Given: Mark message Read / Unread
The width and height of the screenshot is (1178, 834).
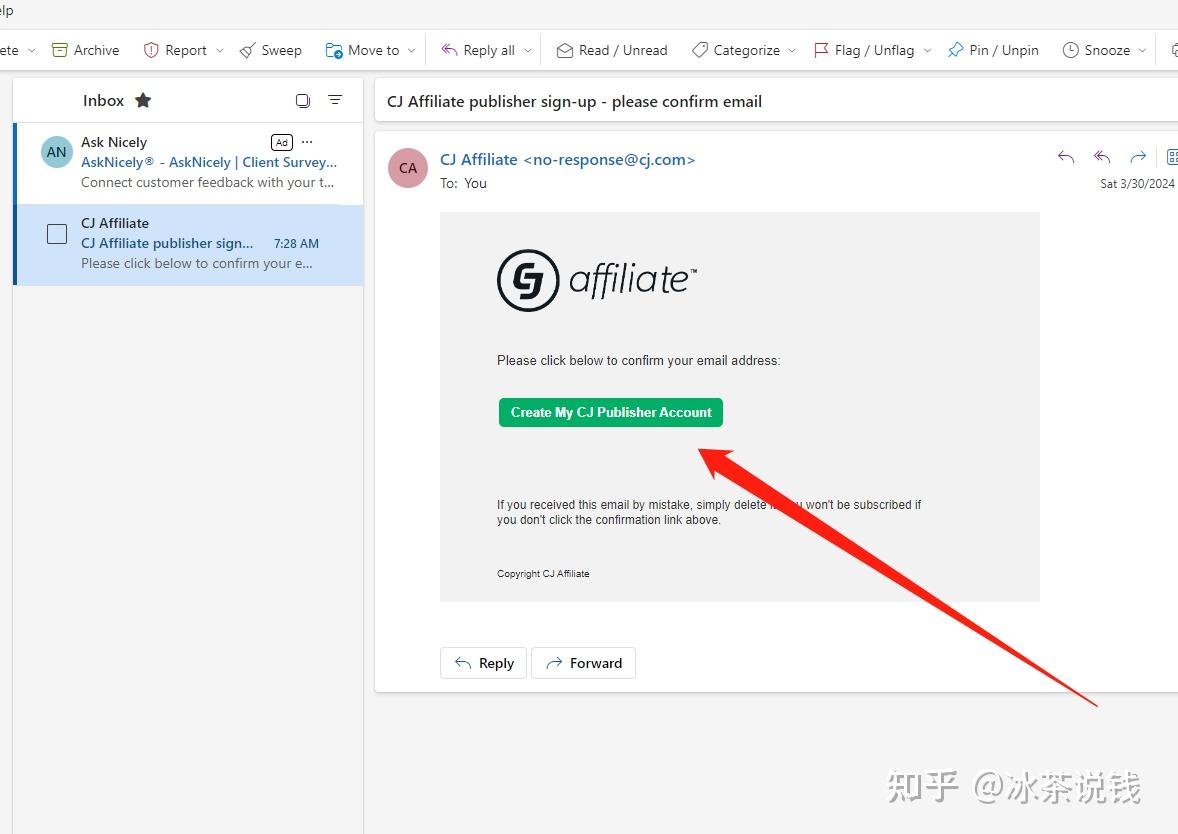Looking at the screenshot, I should (612, 50).
